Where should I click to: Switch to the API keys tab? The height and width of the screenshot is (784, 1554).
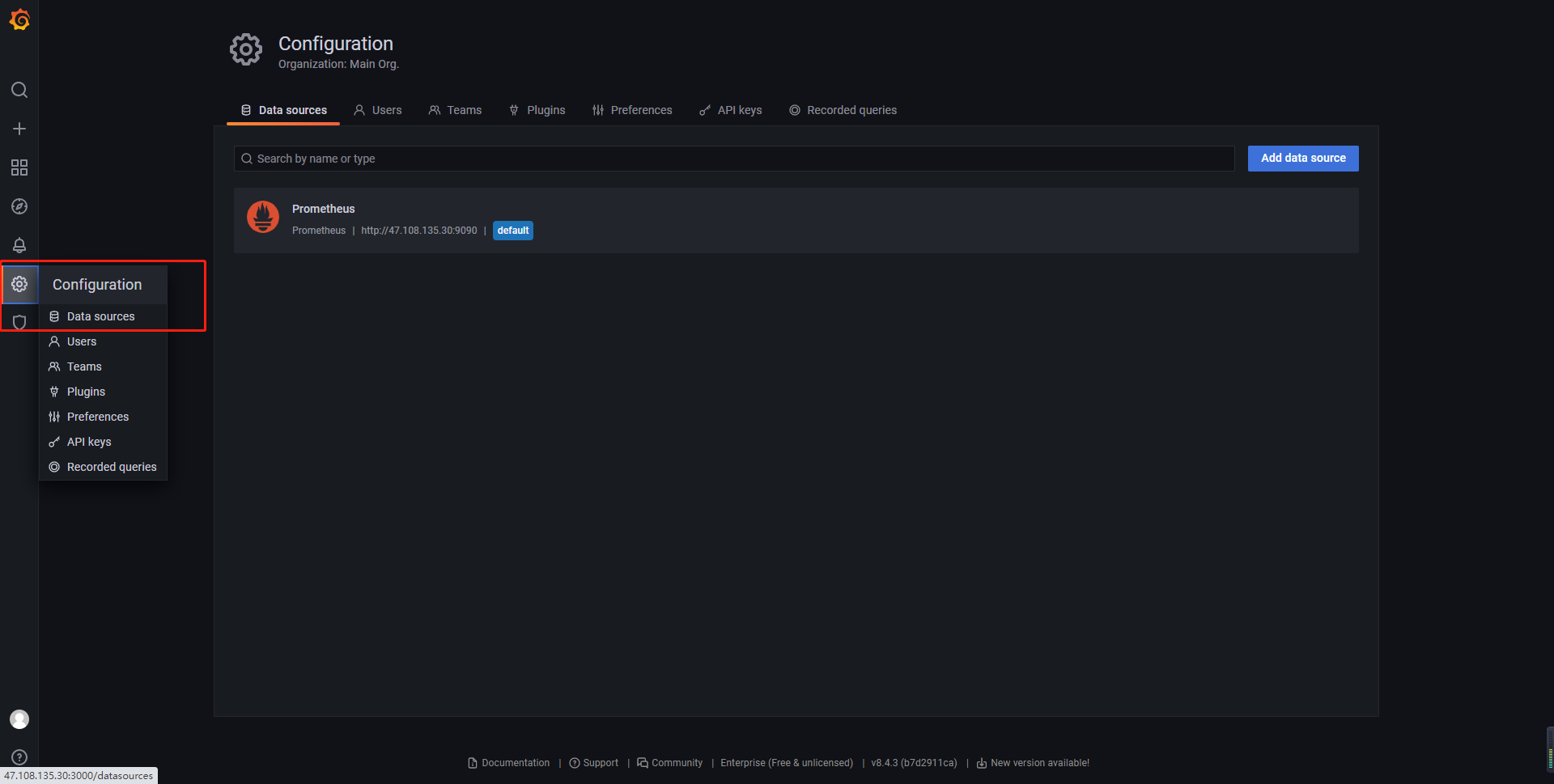(x=731, y=110)
